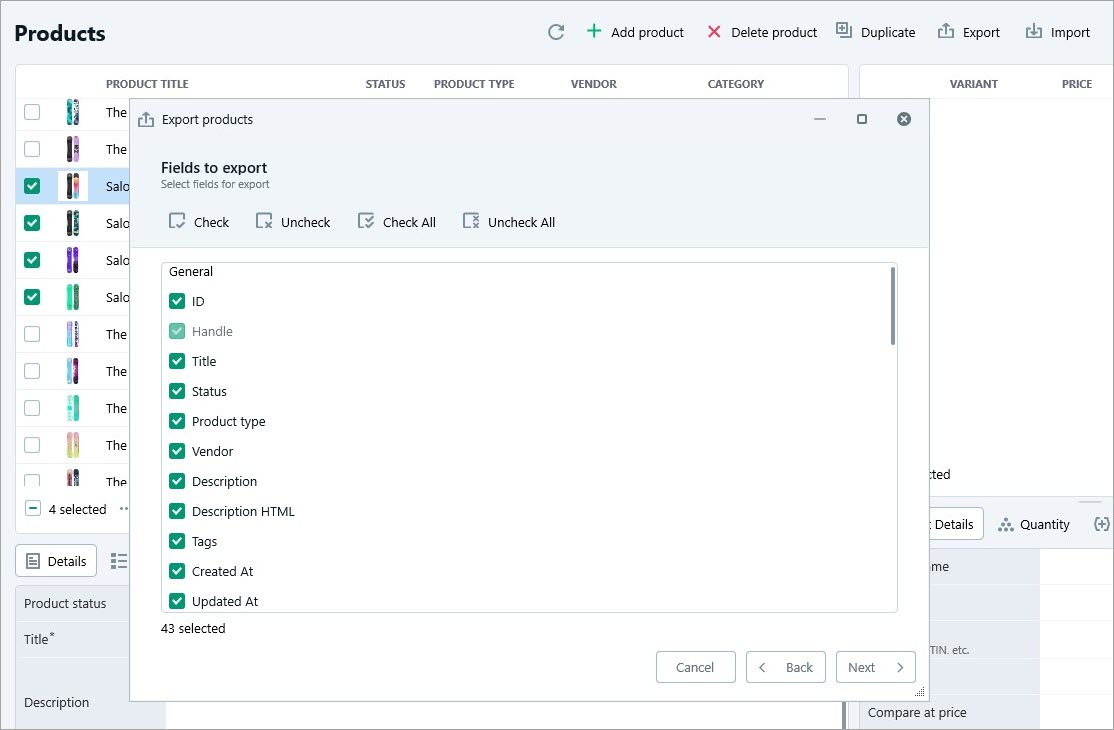Viewport: 1114px width, 730px height.
Task: Disable the Description field checkbox
Action: (x=177, y=481)
